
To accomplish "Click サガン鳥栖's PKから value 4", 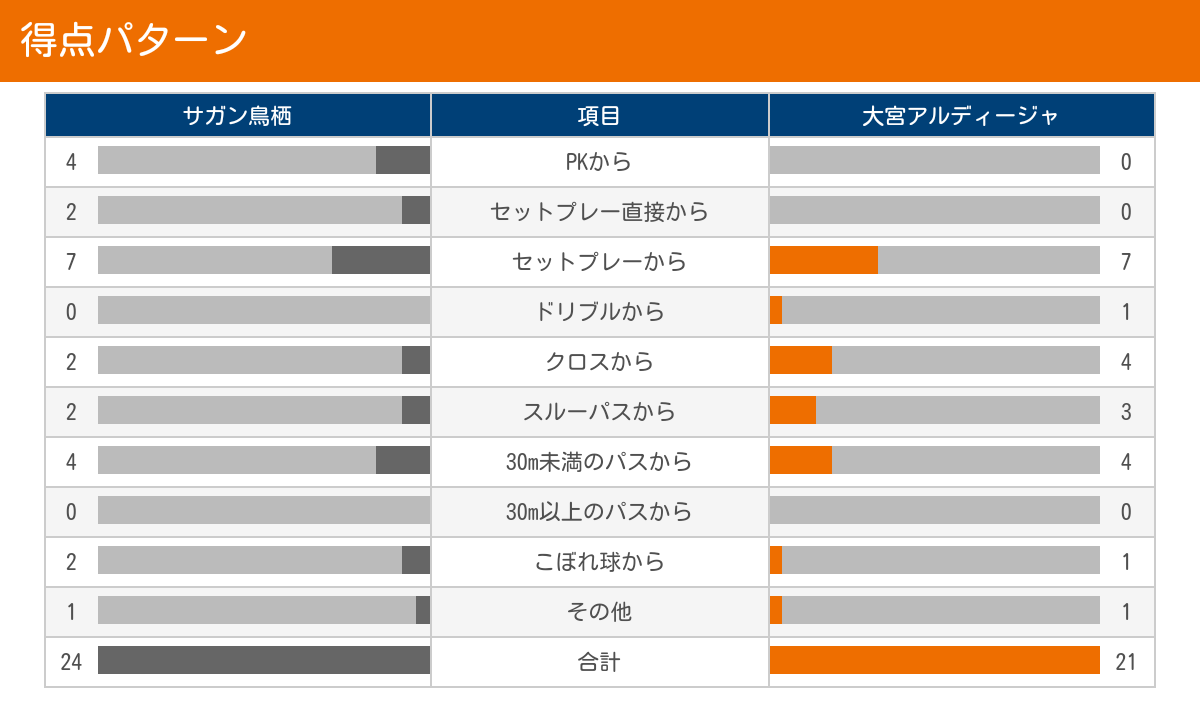I will (71, 162).
